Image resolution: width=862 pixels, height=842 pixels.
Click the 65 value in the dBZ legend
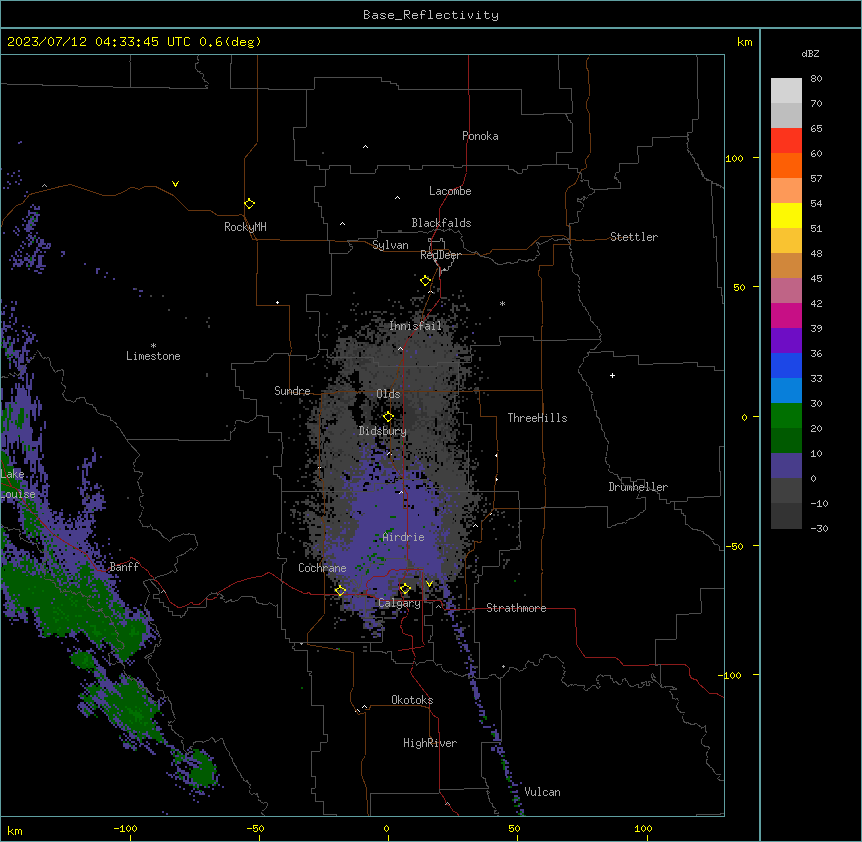pos(816,129)
